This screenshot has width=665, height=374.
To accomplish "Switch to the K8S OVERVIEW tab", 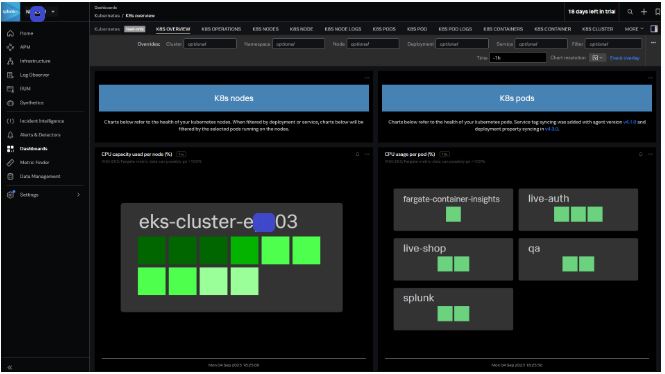I will (173, 29).
